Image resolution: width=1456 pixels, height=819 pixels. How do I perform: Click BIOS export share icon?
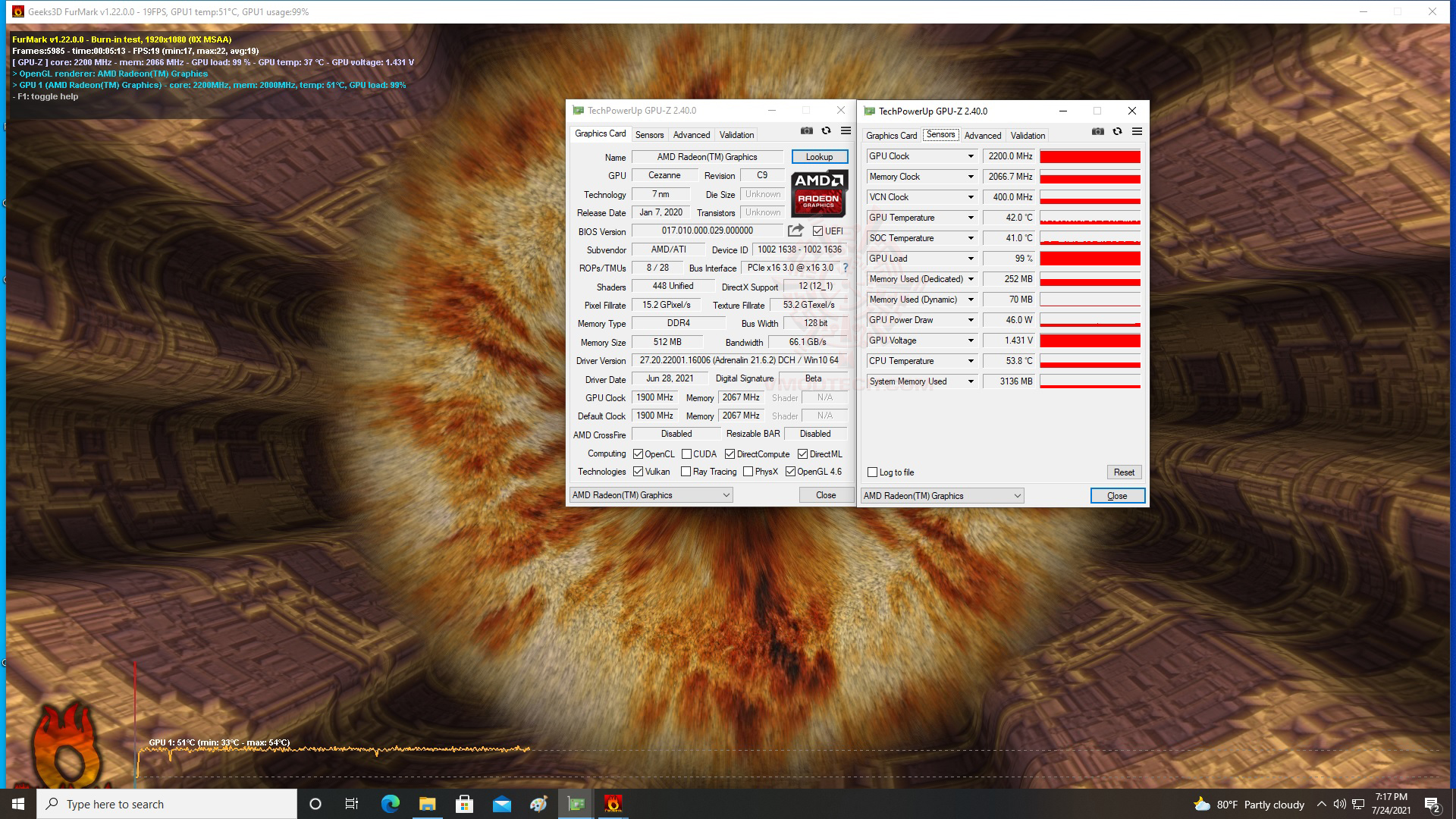pyautogui.click(x=795, y=231)
